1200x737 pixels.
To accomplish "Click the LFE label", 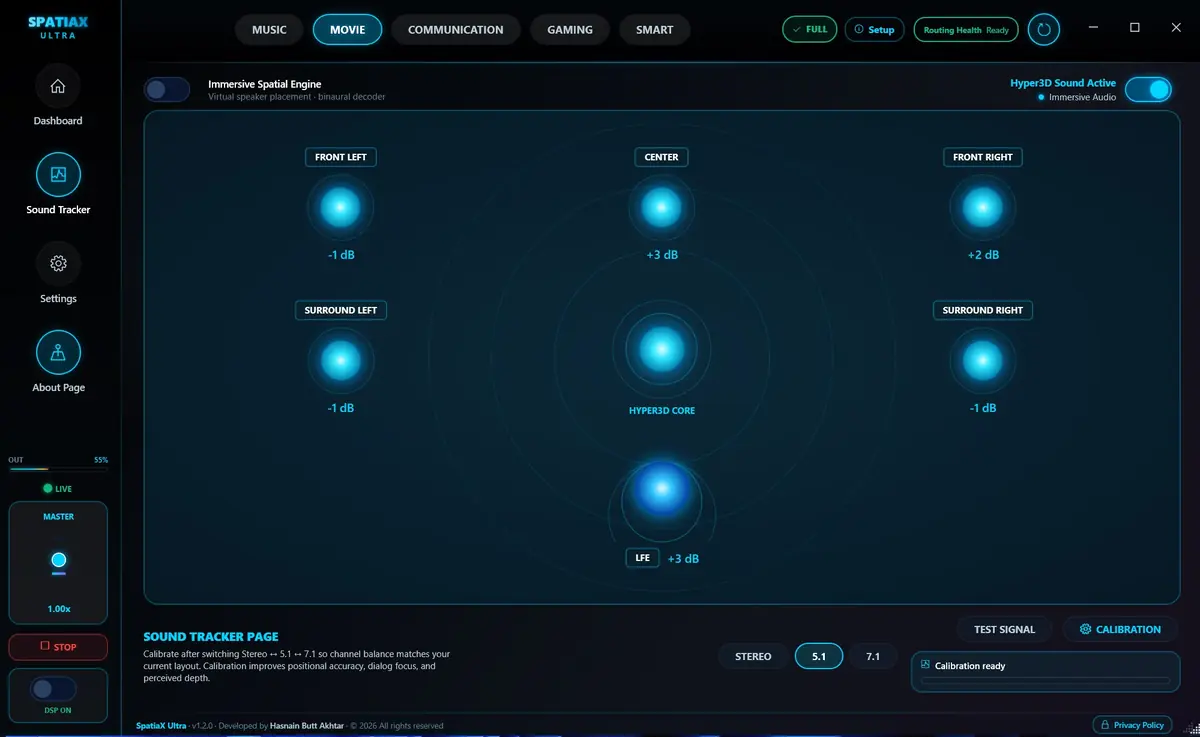I will pyautogui.click(x=642, y=558).
